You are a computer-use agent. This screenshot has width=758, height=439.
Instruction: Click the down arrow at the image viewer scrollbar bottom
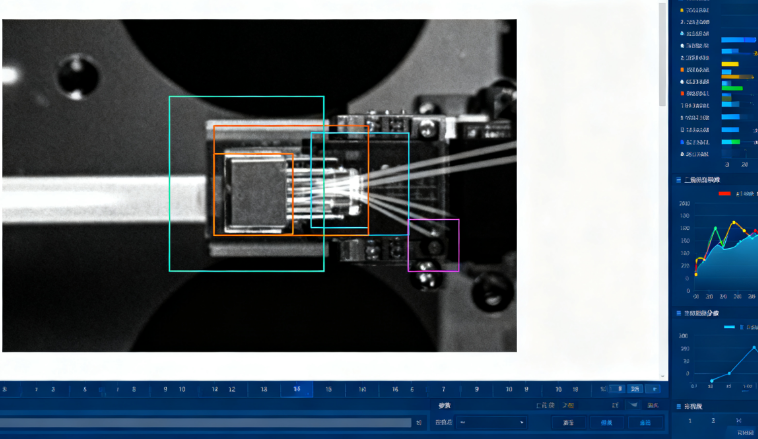click(662, 376)
